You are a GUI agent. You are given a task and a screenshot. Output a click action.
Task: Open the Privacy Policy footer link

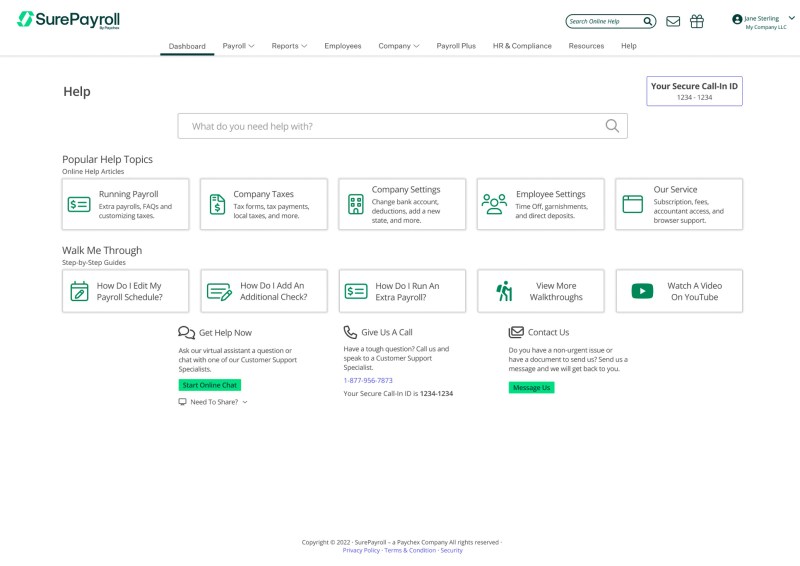pos(361,550)
